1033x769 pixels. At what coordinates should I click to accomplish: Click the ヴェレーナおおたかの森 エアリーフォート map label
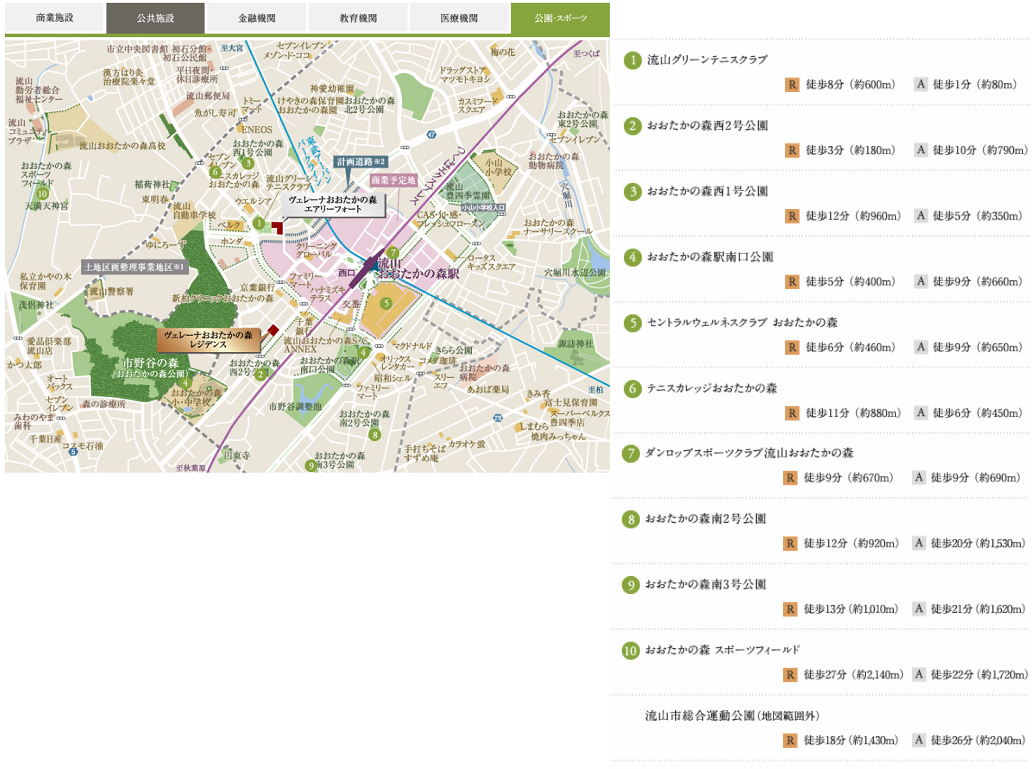pyautogui.click(x=333, y=205)
